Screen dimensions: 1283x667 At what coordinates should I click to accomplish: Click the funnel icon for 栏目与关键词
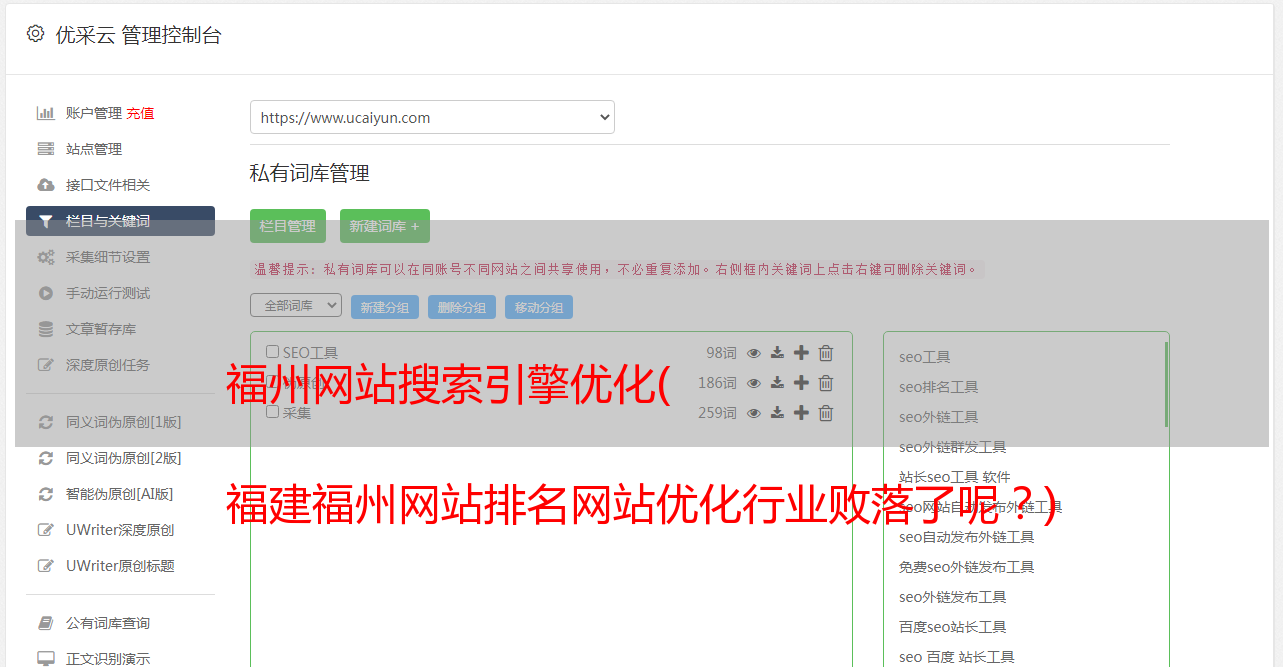pos(45,221)
